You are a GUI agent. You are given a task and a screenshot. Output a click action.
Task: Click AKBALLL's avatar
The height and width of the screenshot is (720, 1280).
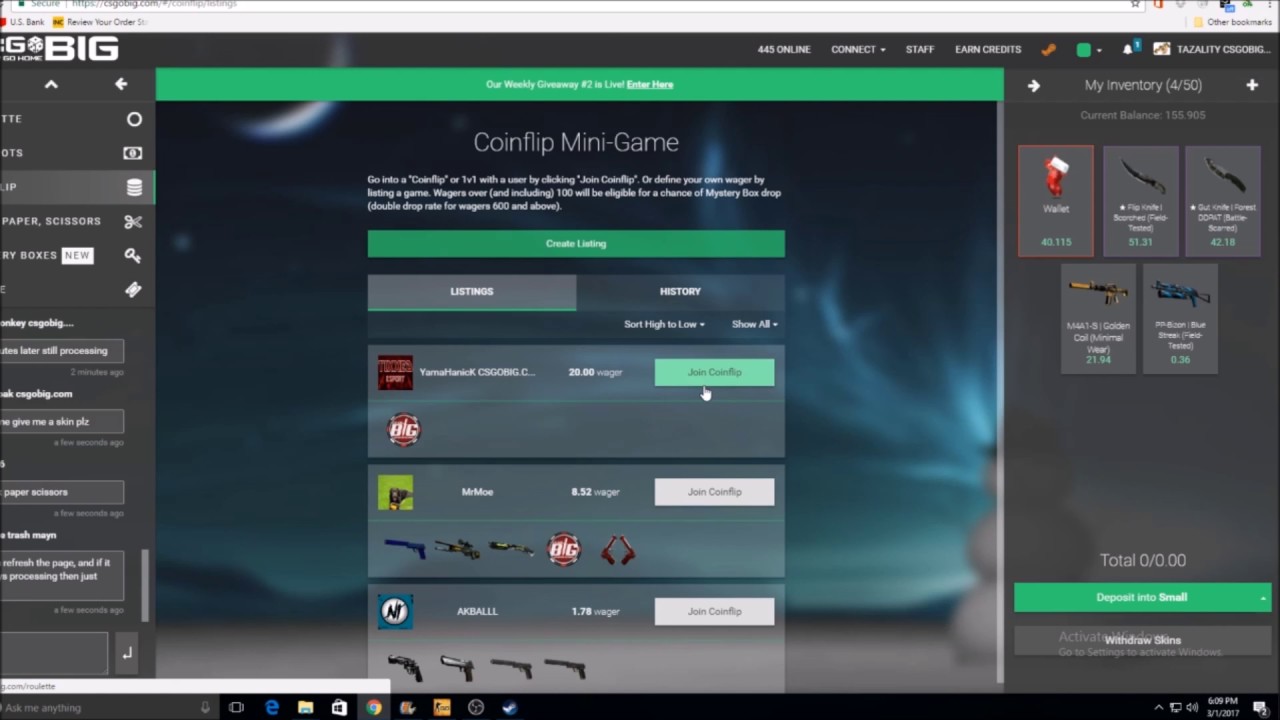(x=395, y=611)
